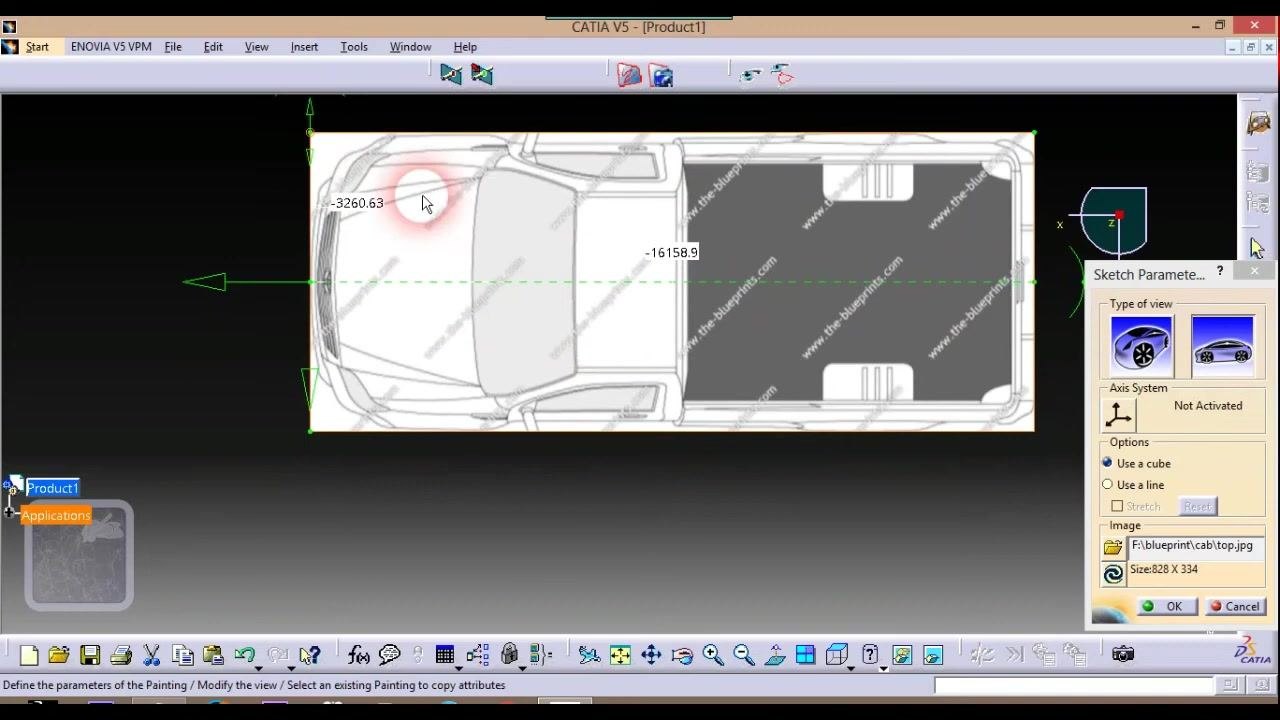The height and width of the screenshot is (720, 1280).
Task: Choose the side car view type
Action: (x=1222, y=345)
